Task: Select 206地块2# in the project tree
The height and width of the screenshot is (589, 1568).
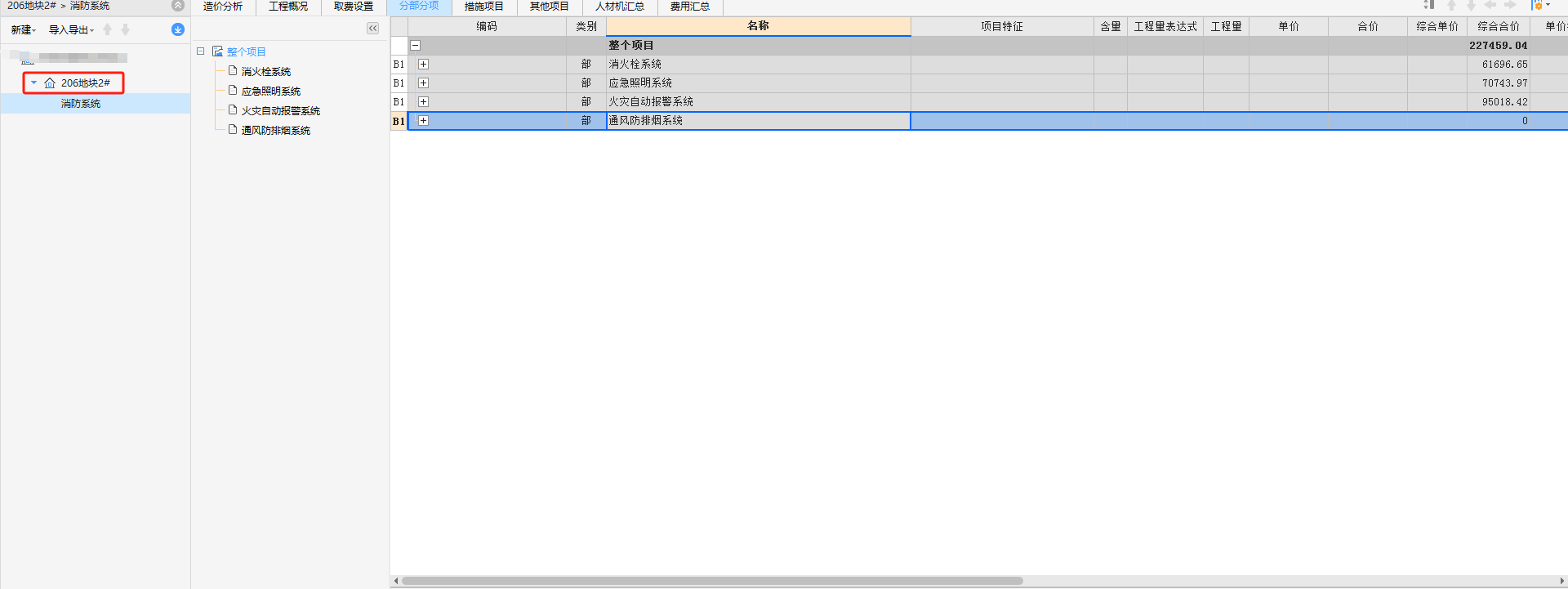Action: [x=86, y=83]
